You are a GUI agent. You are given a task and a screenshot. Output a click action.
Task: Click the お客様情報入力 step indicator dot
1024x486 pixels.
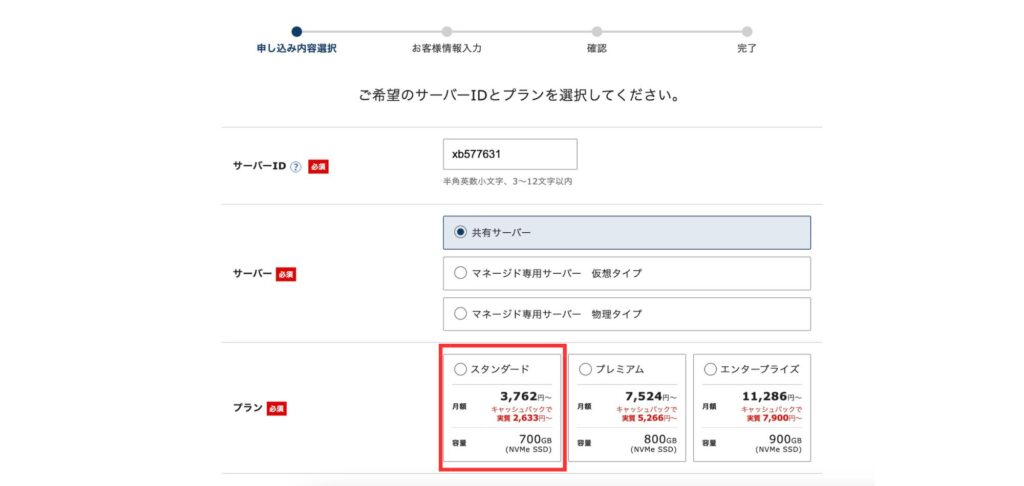point(447,31)
